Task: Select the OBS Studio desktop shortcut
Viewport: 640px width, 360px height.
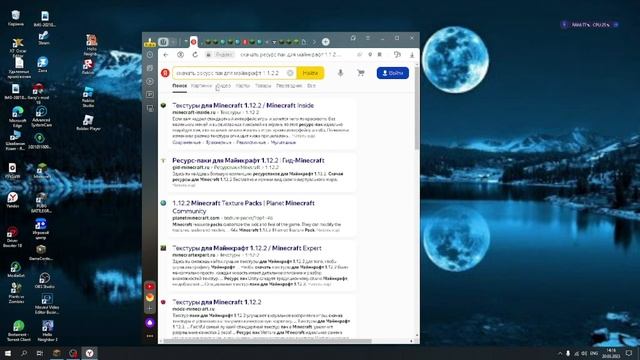Action: 44,280
